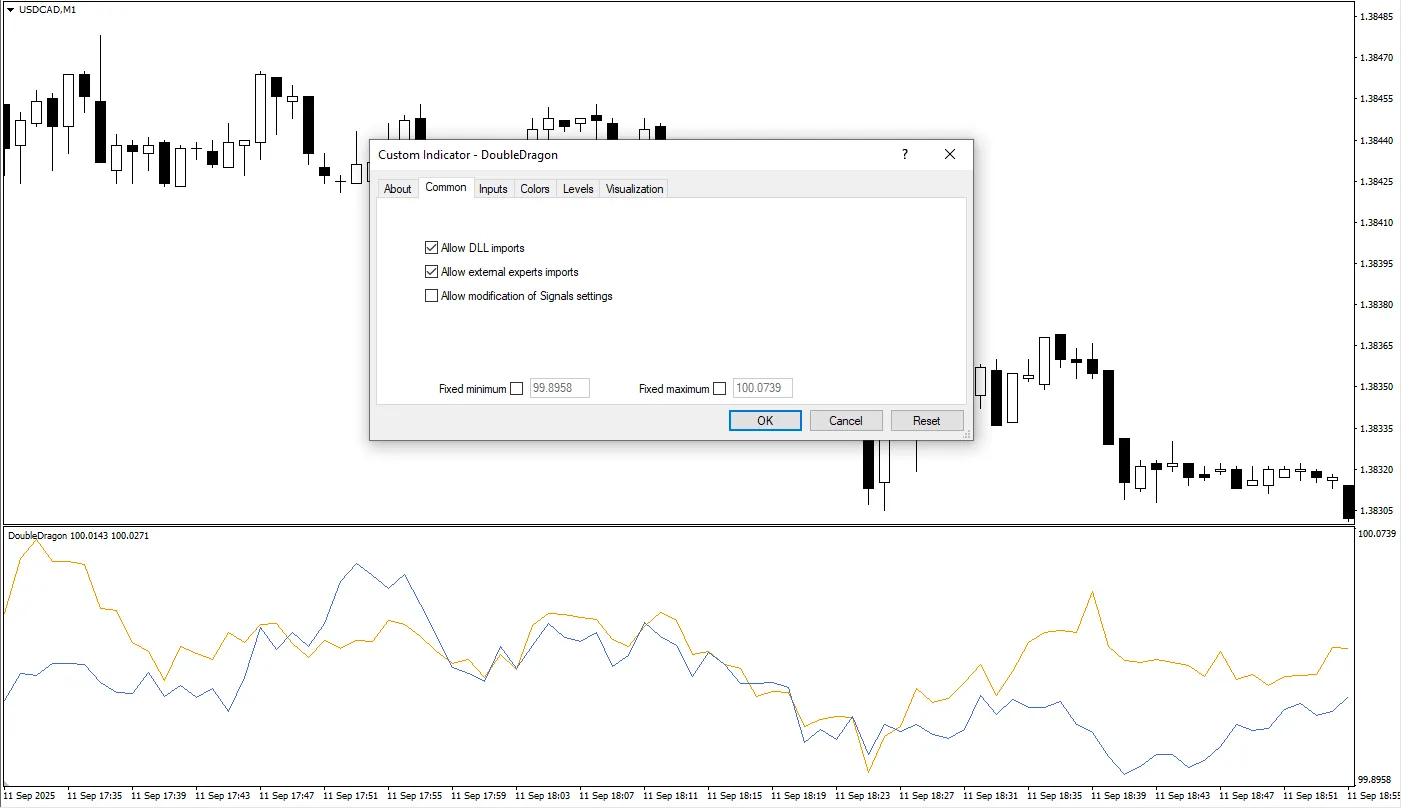Click the help question mark icon
The image size is (1401, 809).
905,154
